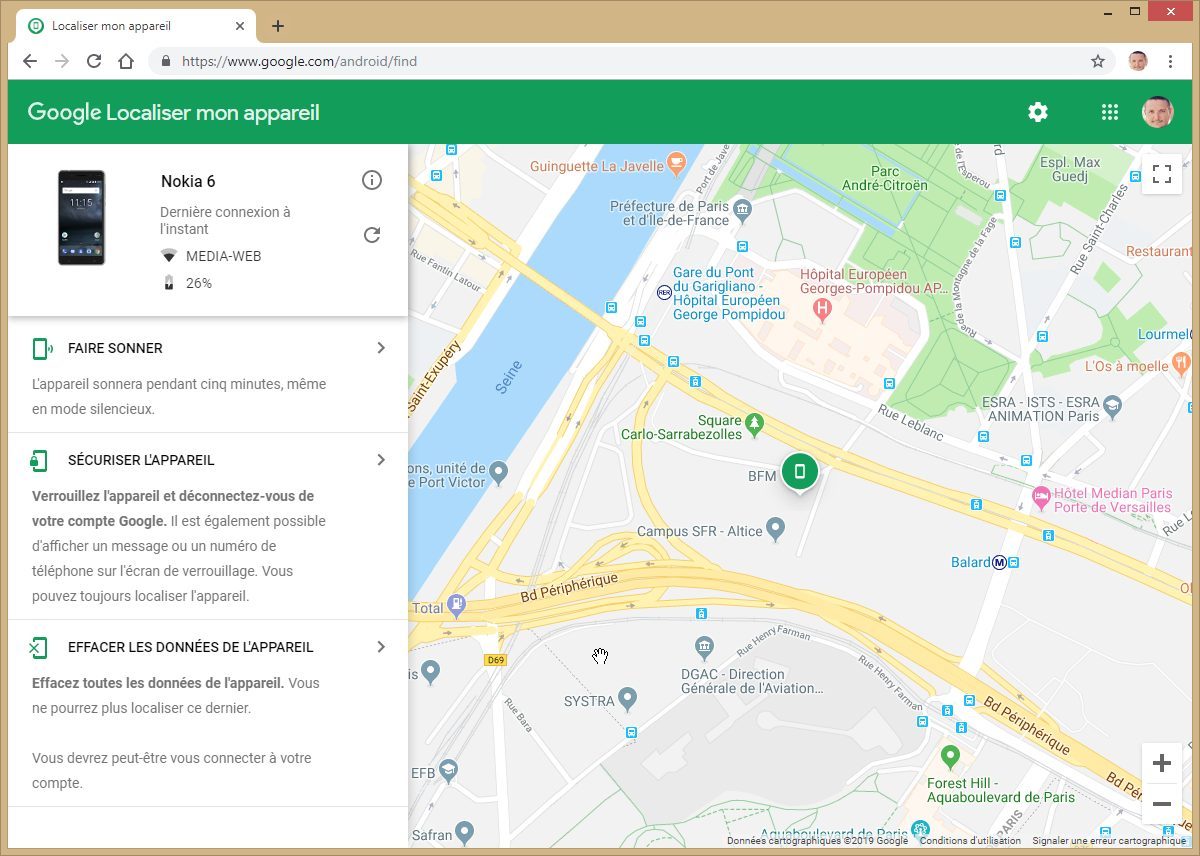Click the L'Os à moelle restaurant marker
1200x856 pixels.
(1182, 362)
